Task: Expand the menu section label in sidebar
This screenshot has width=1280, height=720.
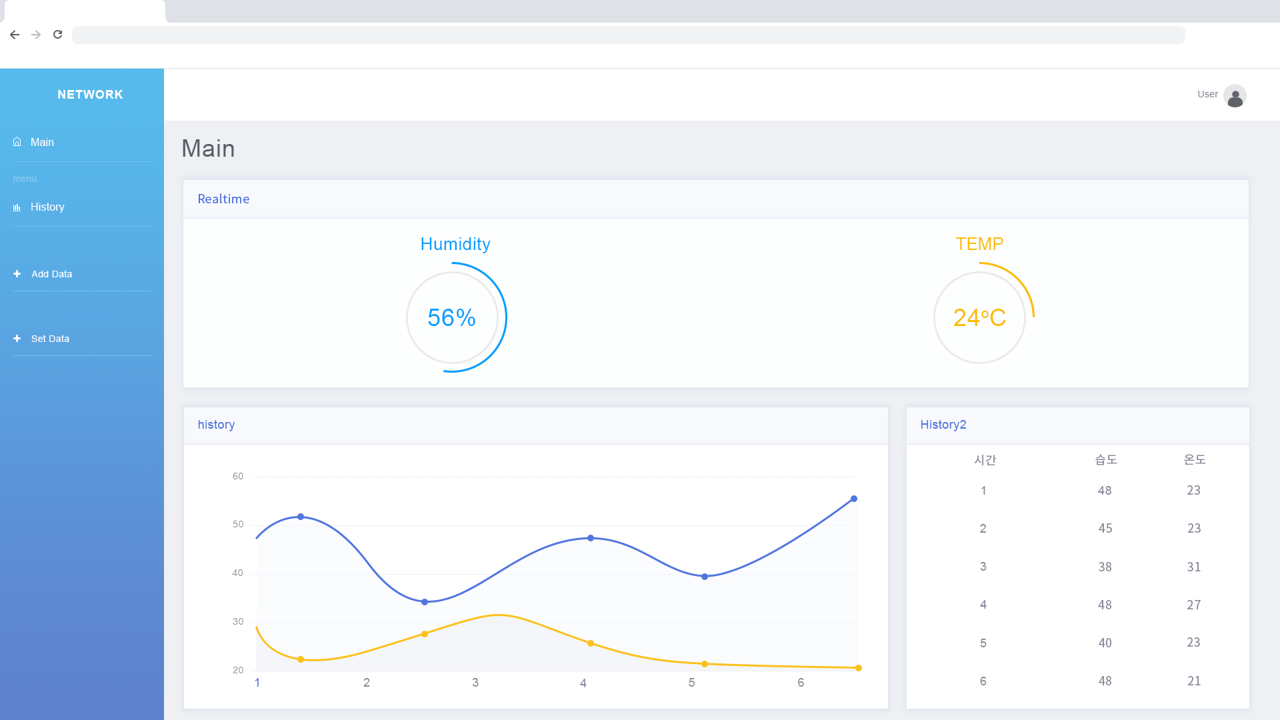Action: coord(24,178)
